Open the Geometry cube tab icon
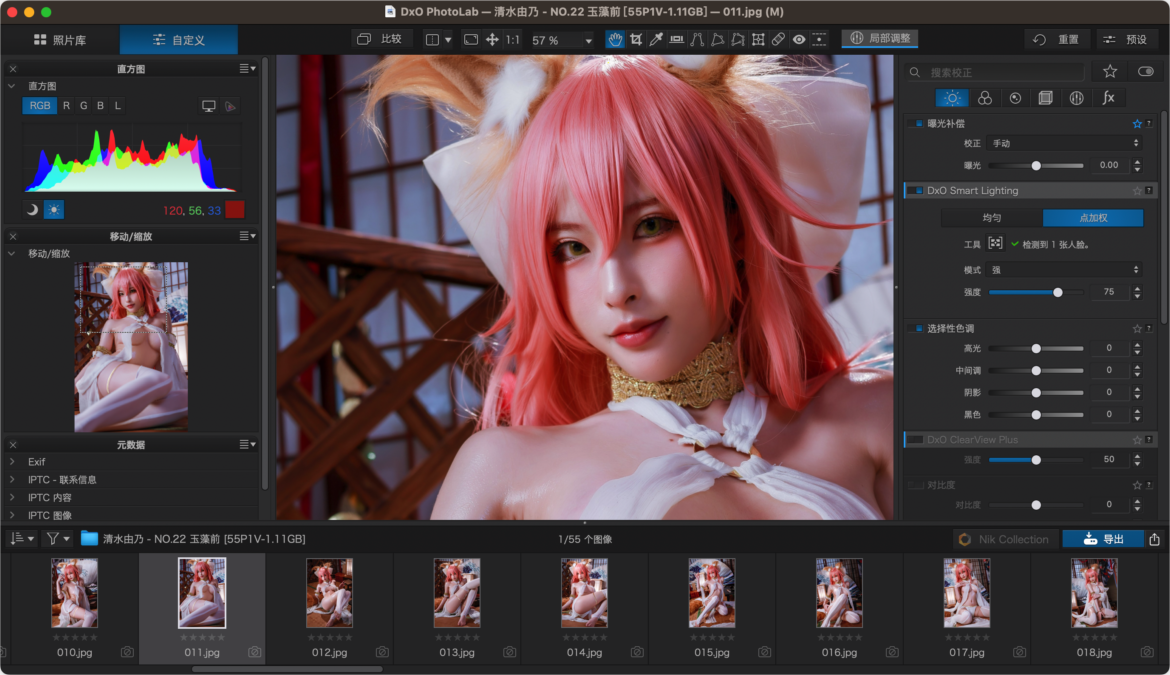 click(1045, 98)
